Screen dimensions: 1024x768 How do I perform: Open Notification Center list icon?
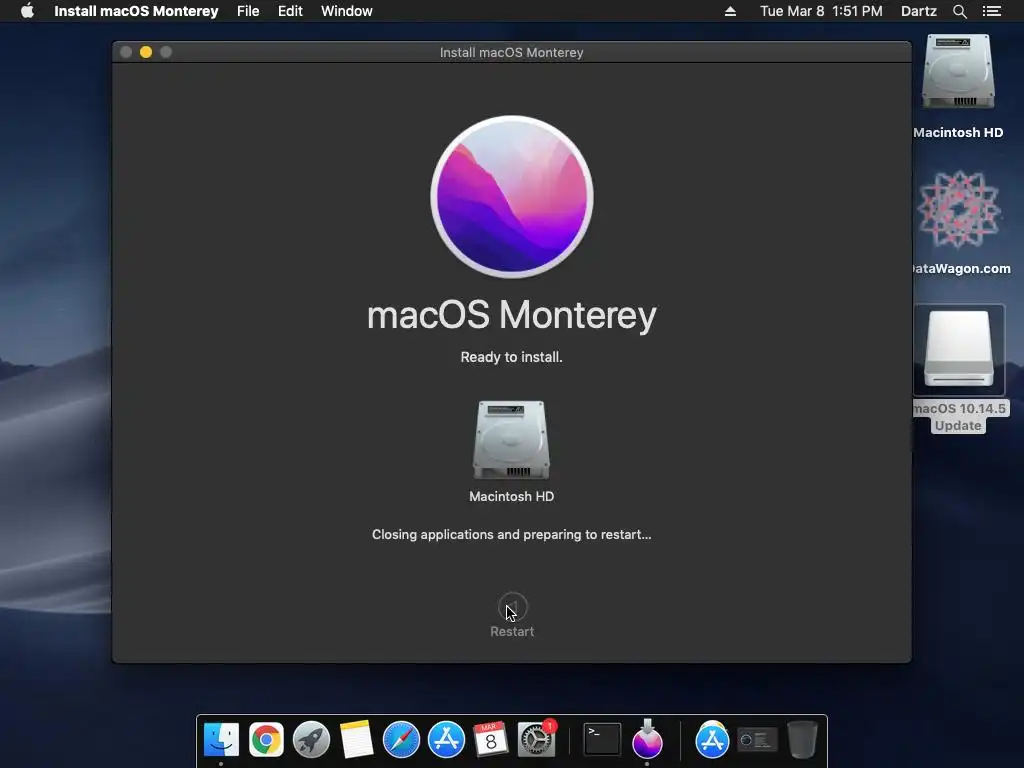[x=991, y=11]
